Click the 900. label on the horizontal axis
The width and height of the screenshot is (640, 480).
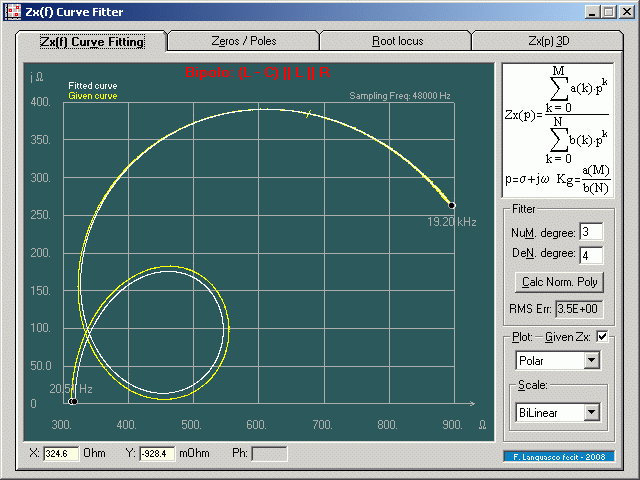pos(452,425)
